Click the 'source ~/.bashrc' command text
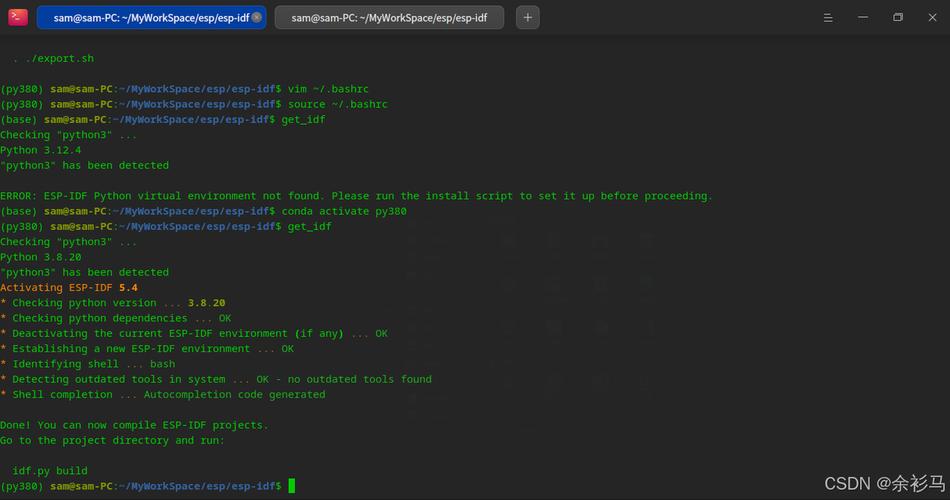This screenshot has width=950, height=500. click(337, 104)
